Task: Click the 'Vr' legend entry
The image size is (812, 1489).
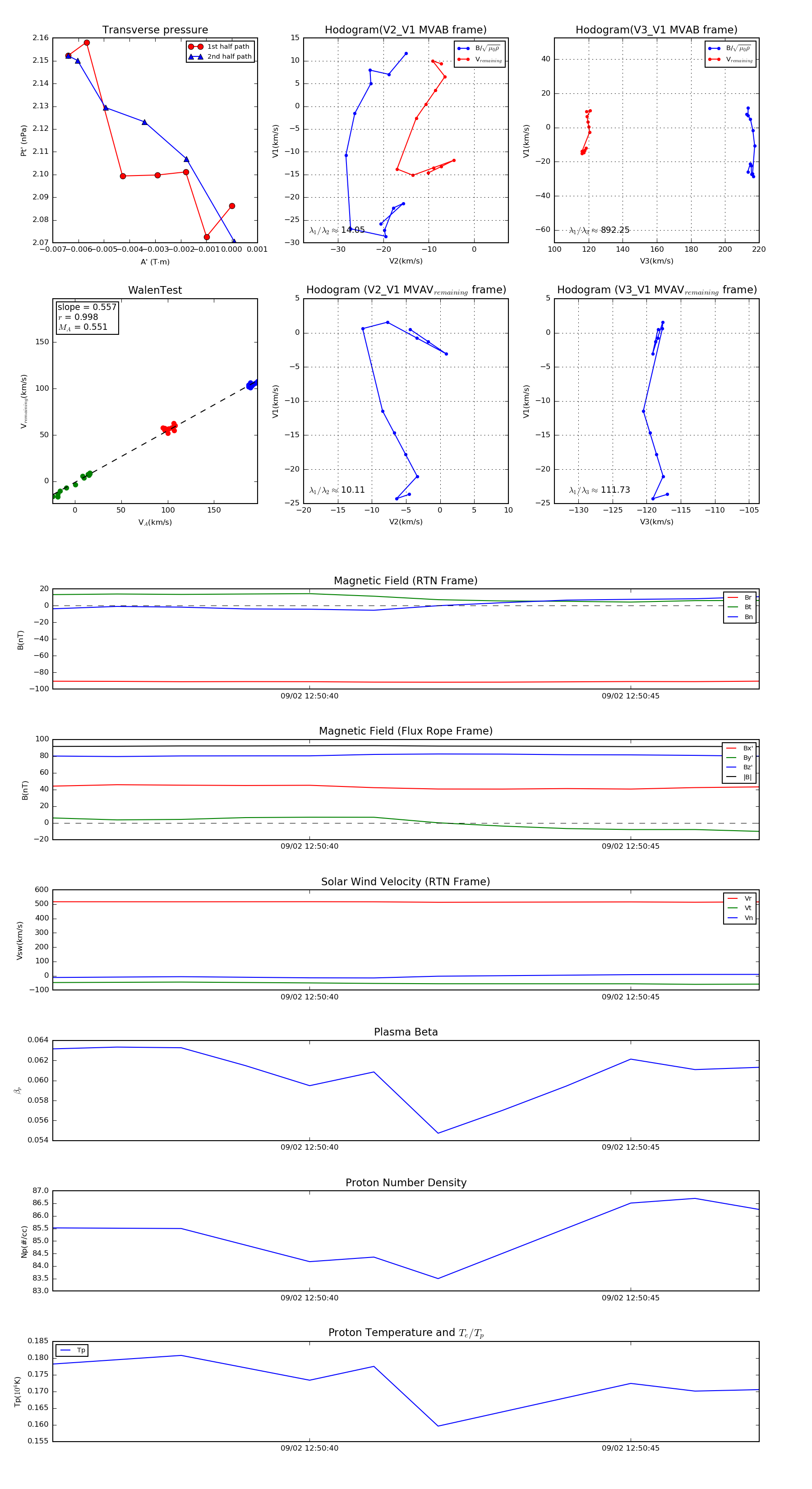Action: click(740, 899)
